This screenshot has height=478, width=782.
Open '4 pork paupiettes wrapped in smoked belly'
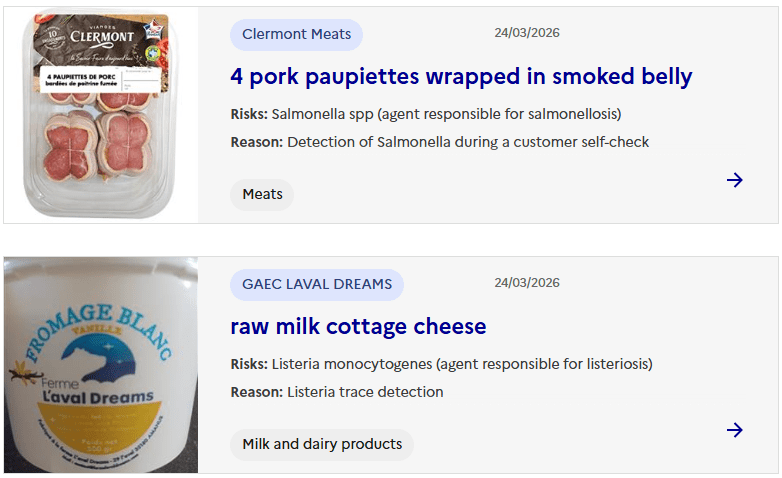(x=461, y=77)
